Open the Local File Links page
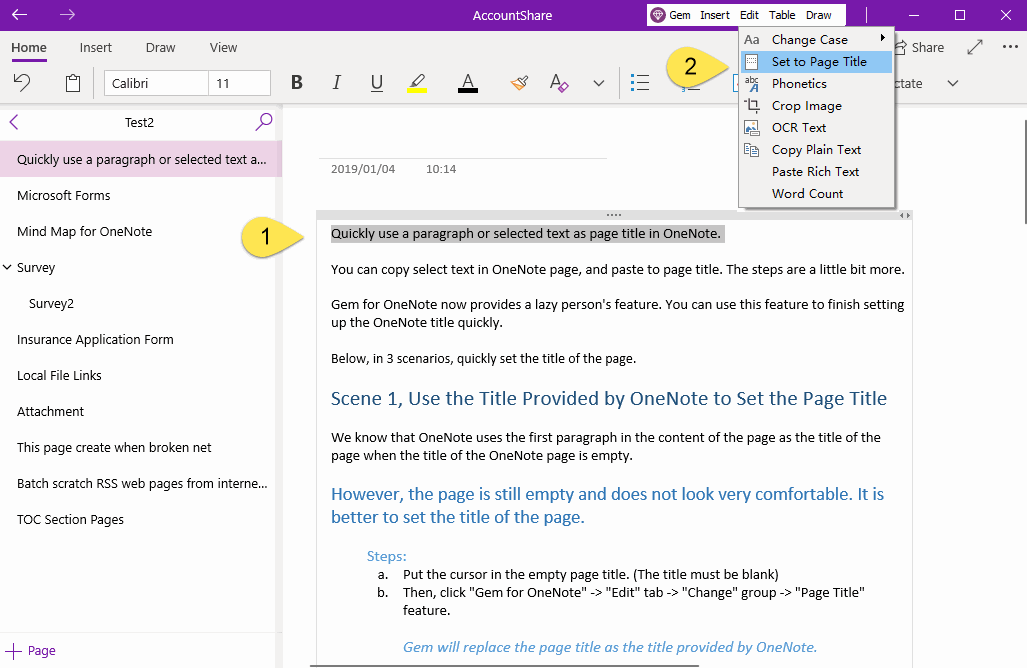This screenshot has height=668, width=1027. pos(141,375)
